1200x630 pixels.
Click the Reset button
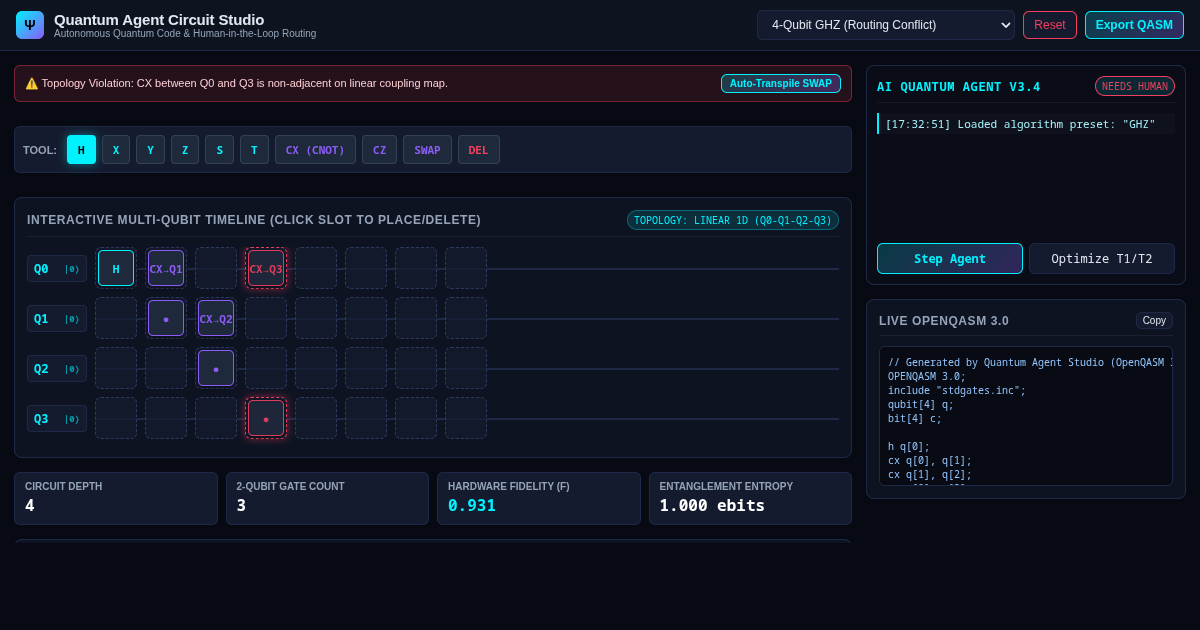(1050, 25)
